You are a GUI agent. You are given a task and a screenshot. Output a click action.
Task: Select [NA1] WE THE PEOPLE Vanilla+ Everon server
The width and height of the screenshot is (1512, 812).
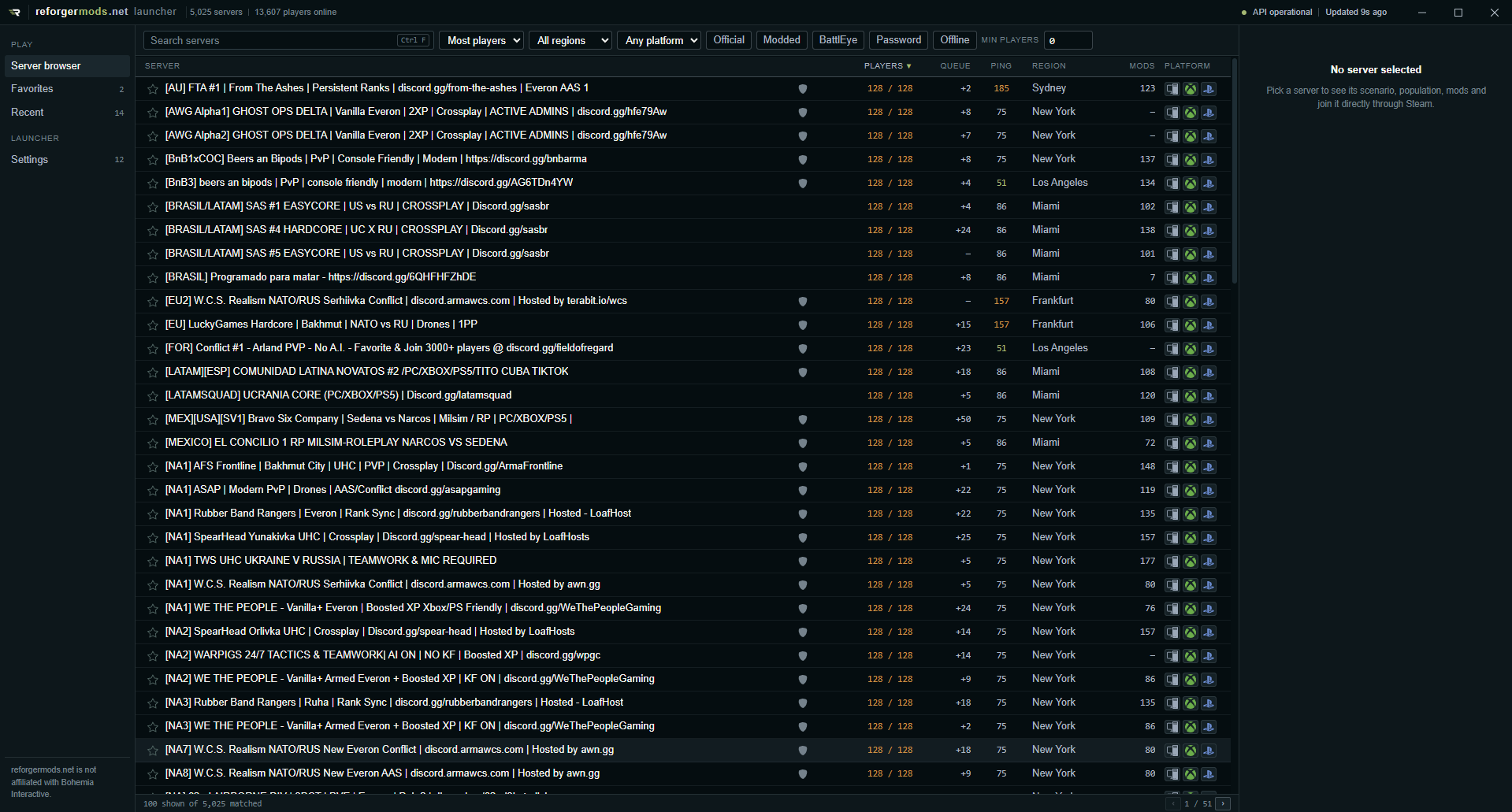click(683, 609)
